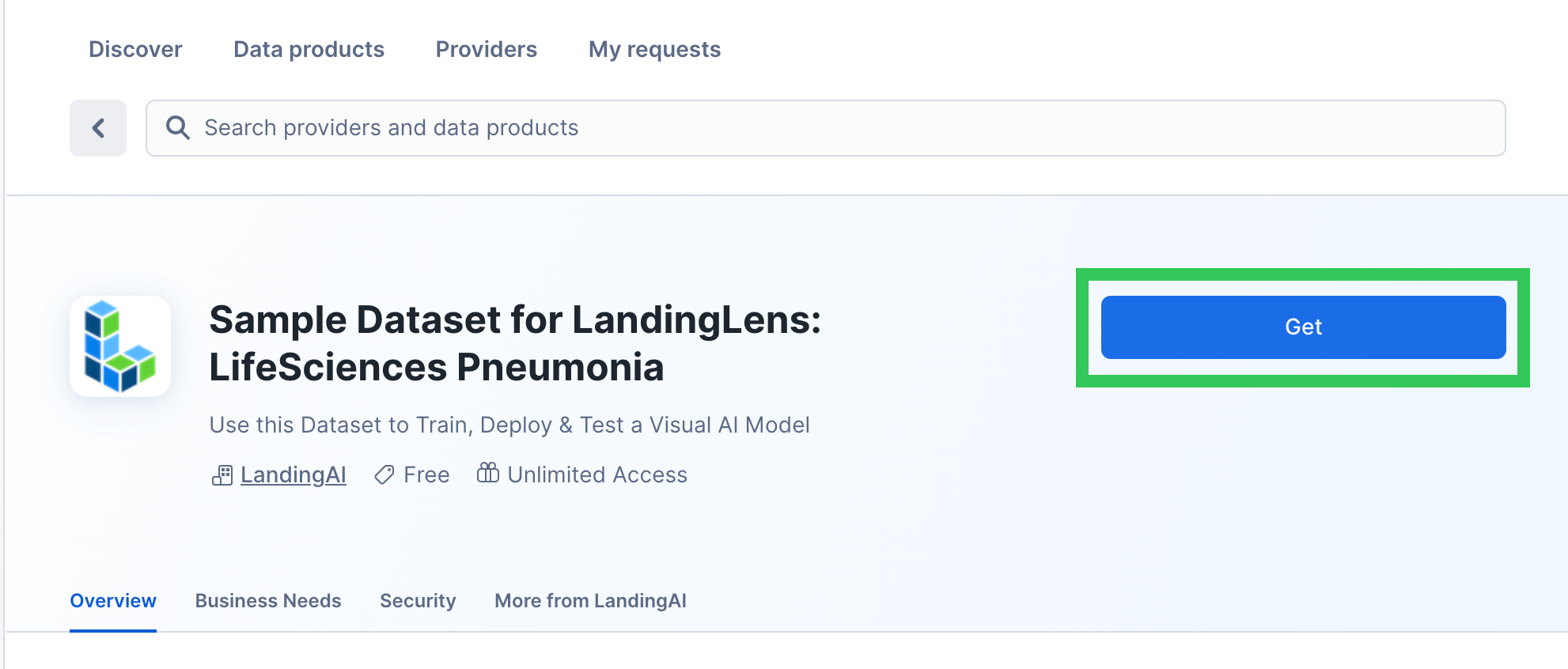This screenshot has width=1568, height=669.
Task: Go to Data products
Action: click(309, 49)
